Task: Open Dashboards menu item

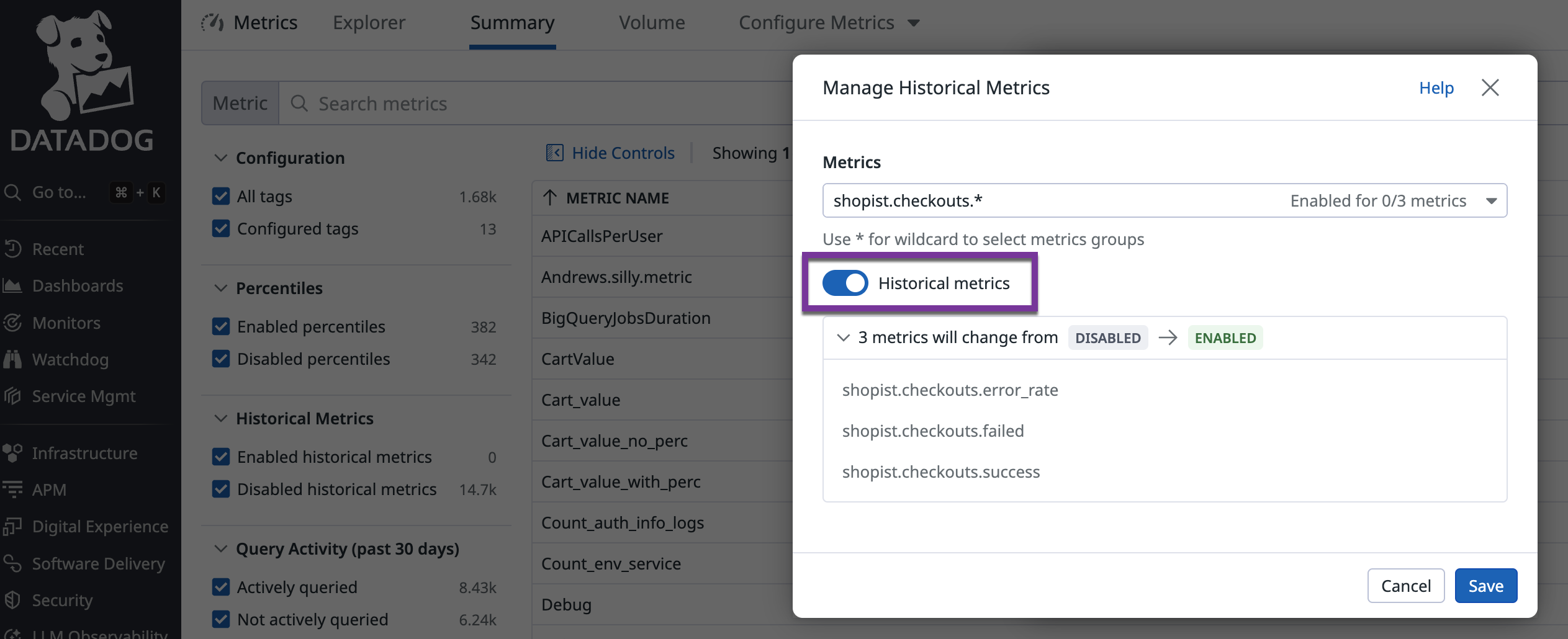Action: click(x=78, y=285)
